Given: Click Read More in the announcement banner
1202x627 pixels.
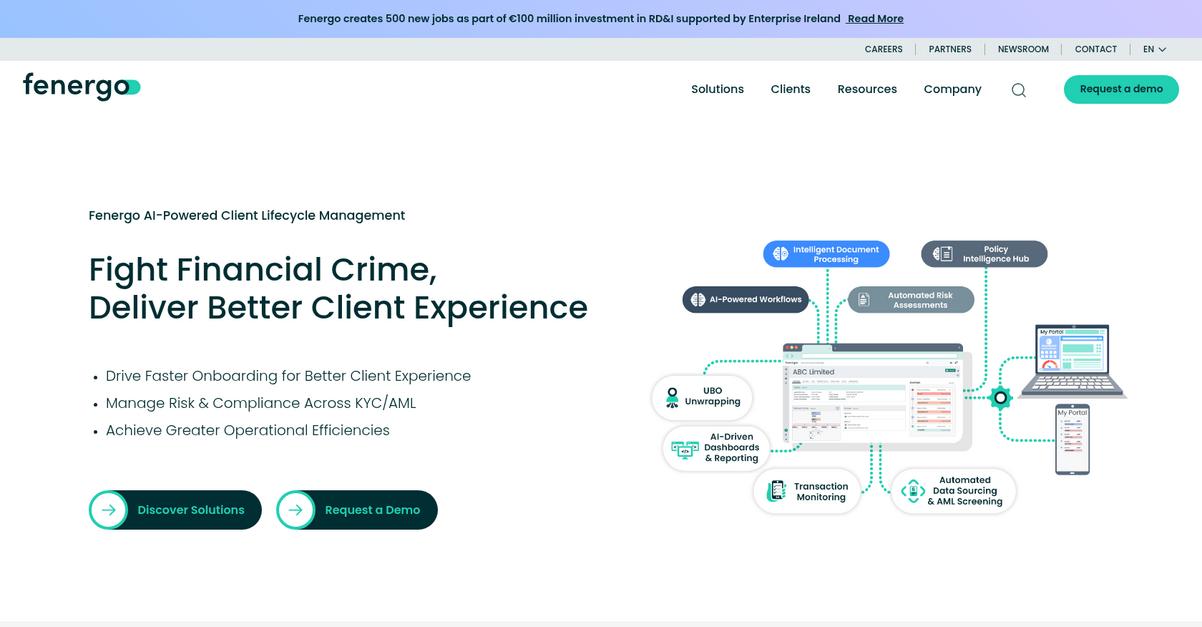Looking at the screenshot, I should point(876,18).
